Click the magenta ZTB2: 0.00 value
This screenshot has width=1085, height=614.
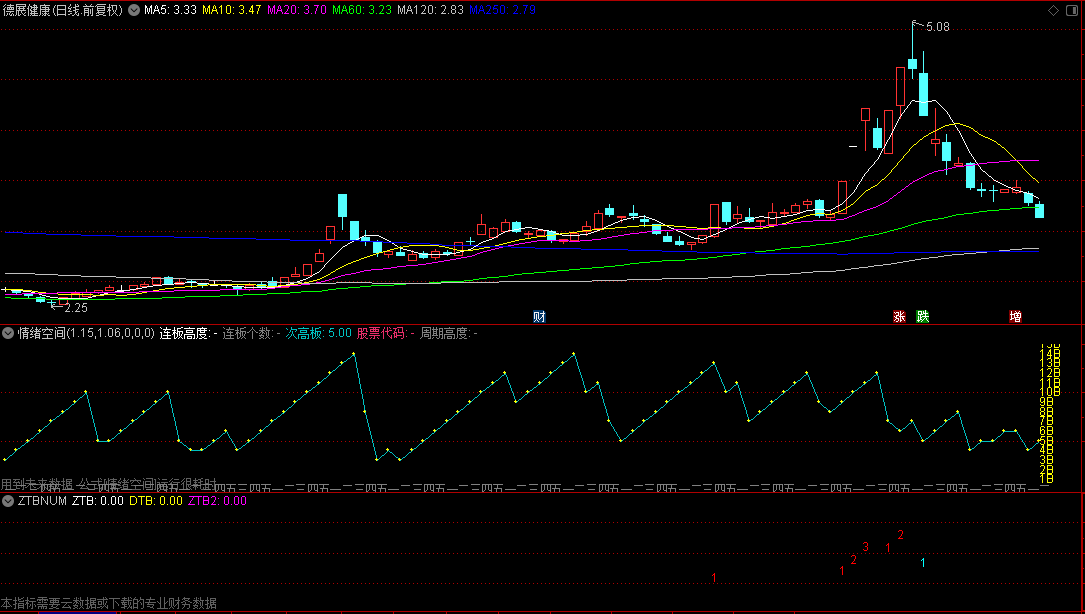point(217,500)
